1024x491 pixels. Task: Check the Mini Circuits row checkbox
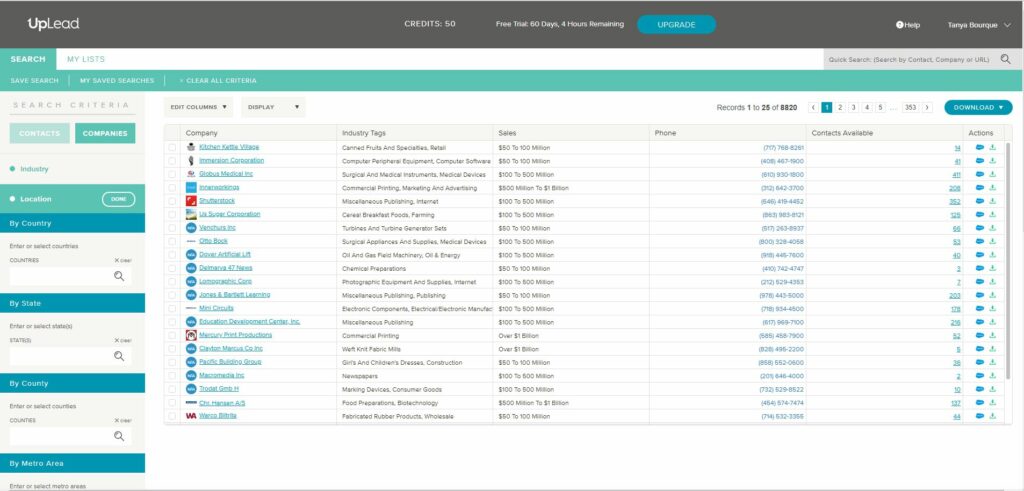click(x=172, y=309)
